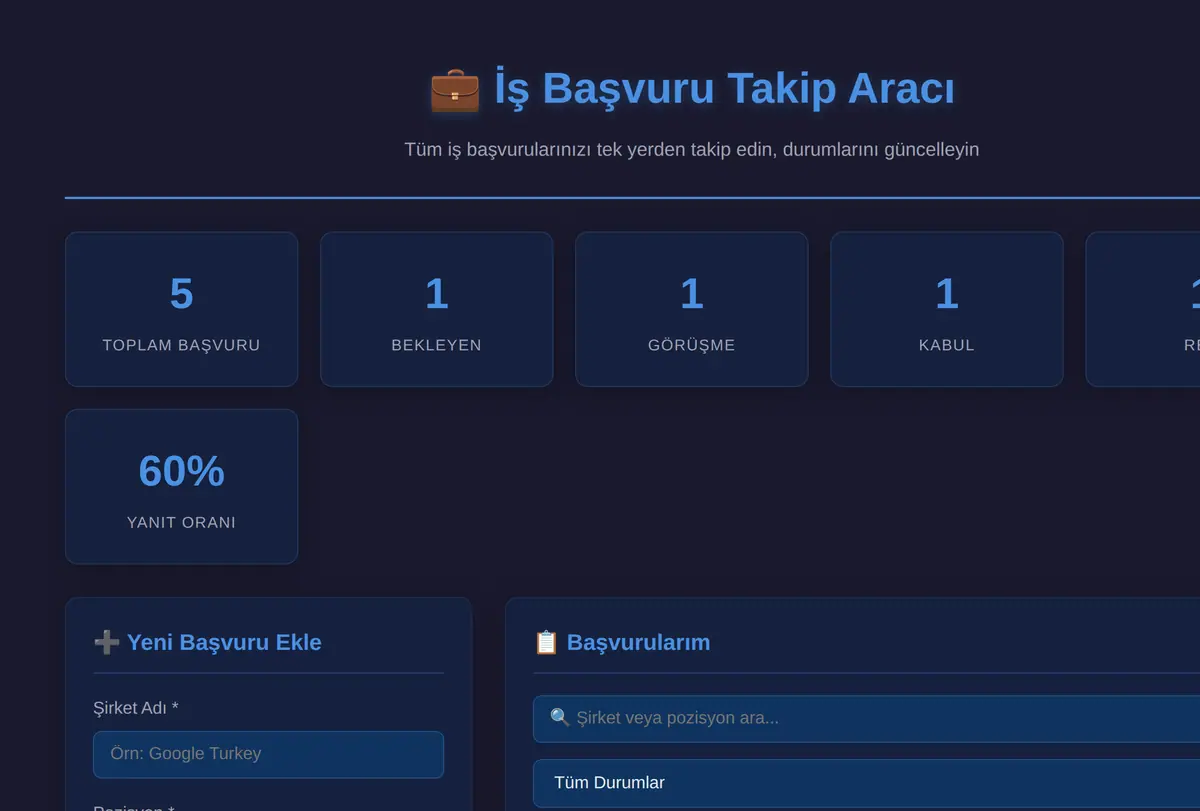Select the Bekleyen stat card
The image size is (1200, 811).
436,309
